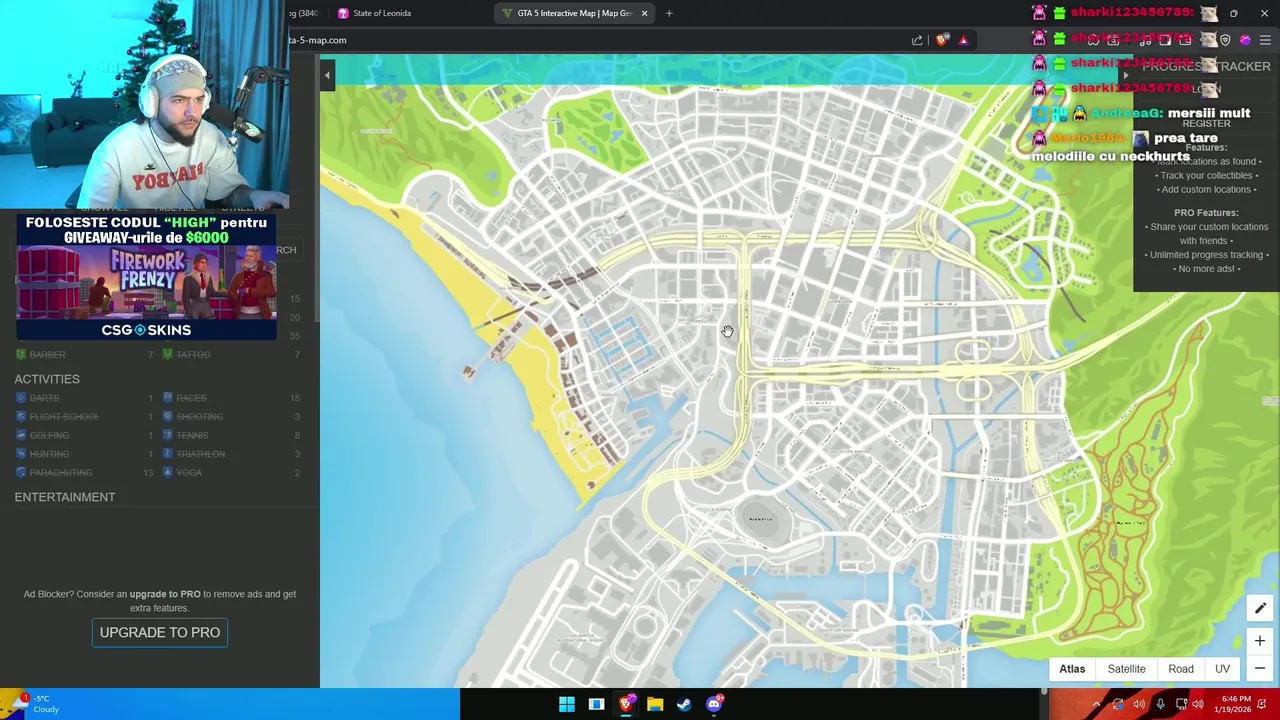Screen dimensions: 1280x720
Task: Select the GTA 5 Interactive Map tab
Action: [573, 13]
